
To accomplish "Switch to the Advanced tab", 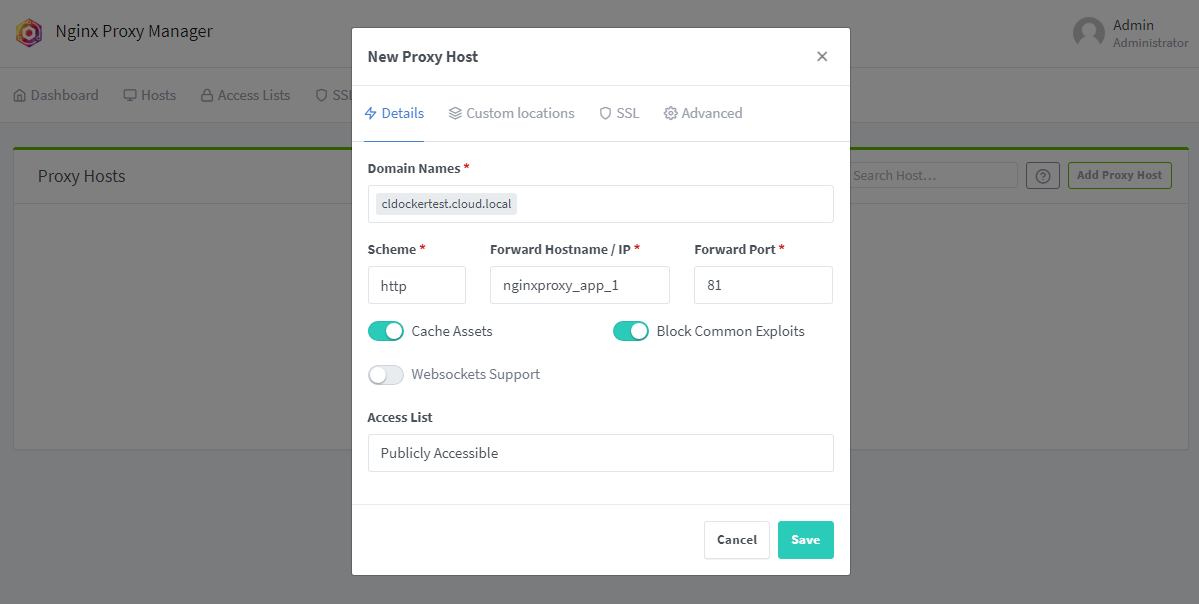I will coord(703,112).
